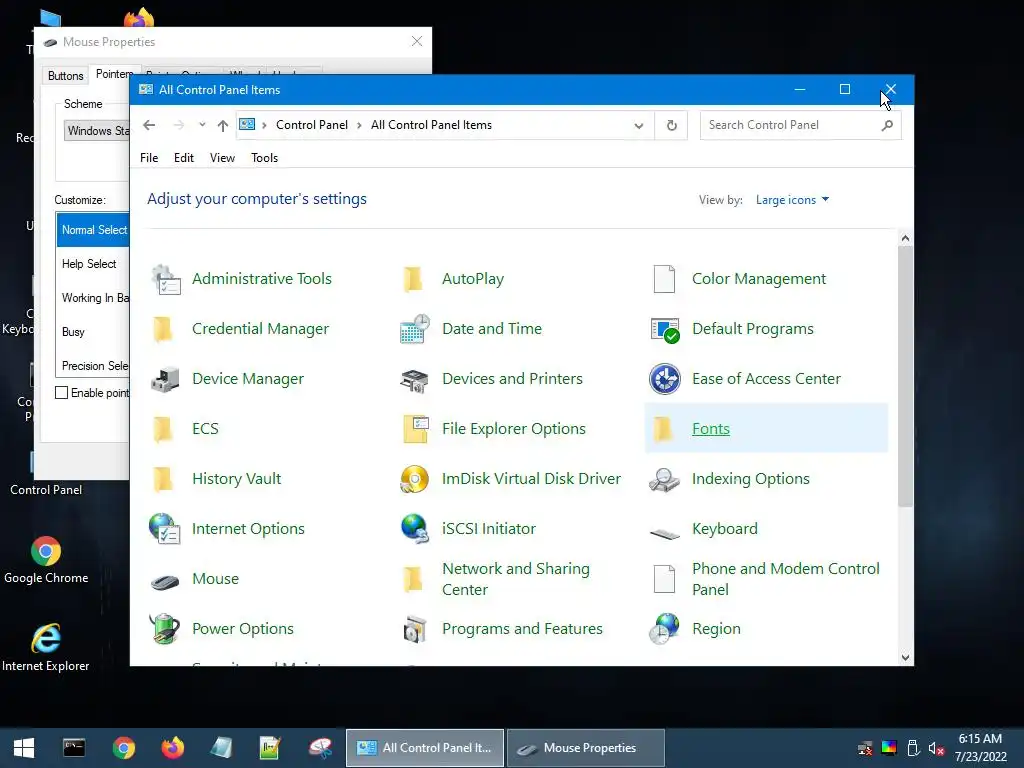Expand Control Panel breadcrumb chevron
Viewport: 1024px width, 768px height.
pos(359,125)
